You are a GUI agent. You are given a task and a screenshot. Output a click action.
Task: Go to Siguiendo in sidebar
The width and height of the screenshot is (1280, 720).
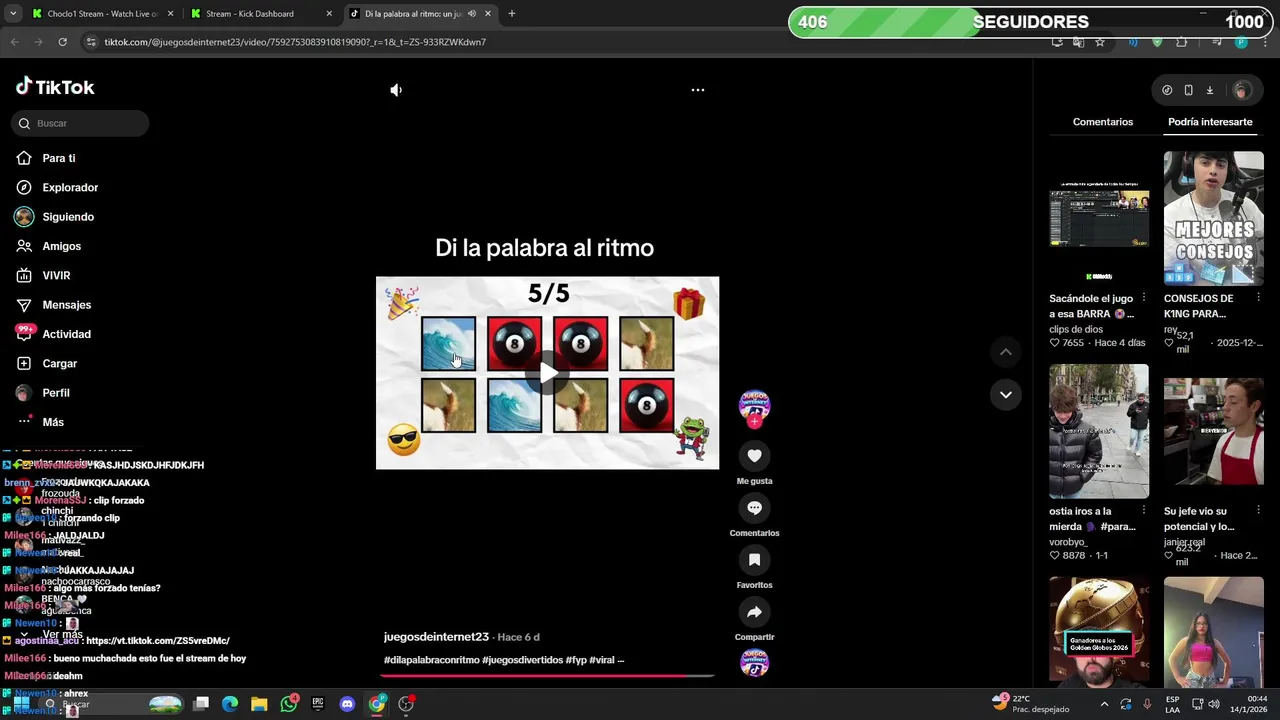68,217
